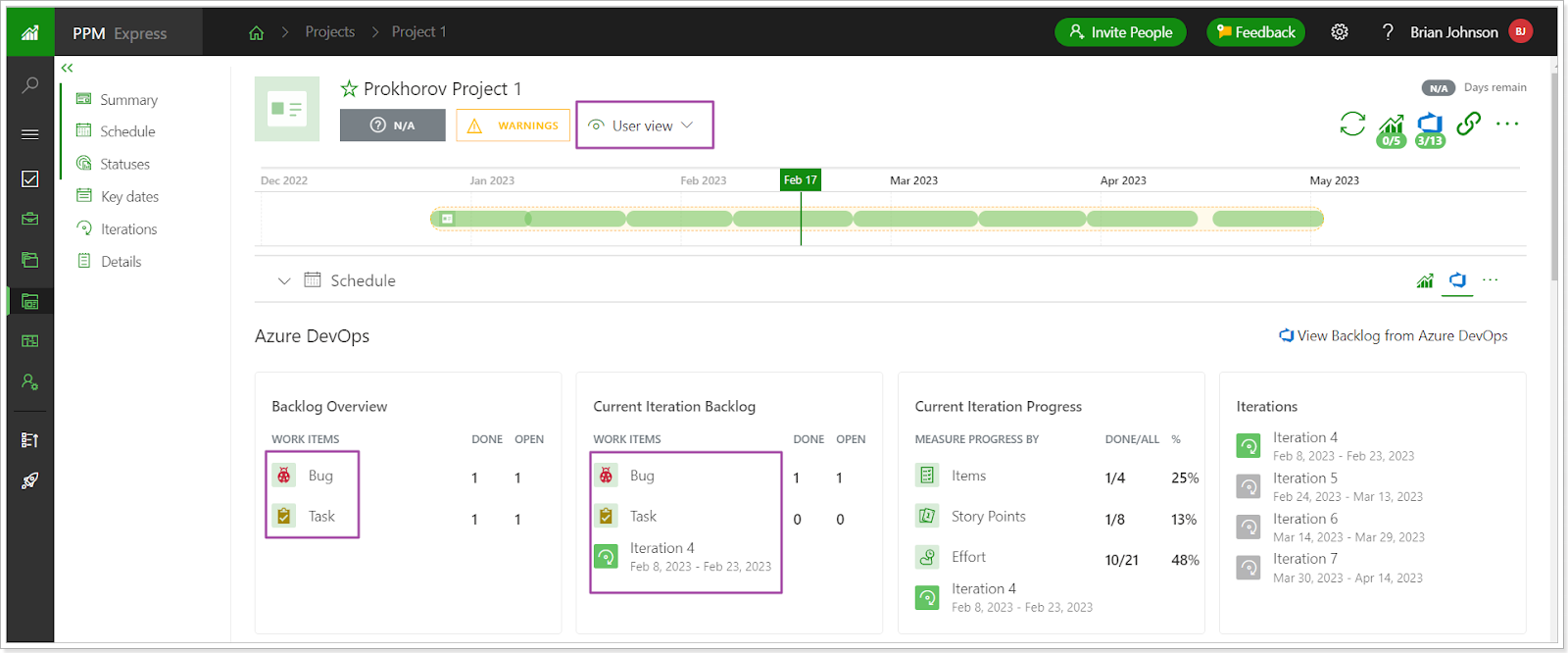Toggle favorite star for Prokhorov Project 1
Screen dimensions: 1568x653
point(349,89)
